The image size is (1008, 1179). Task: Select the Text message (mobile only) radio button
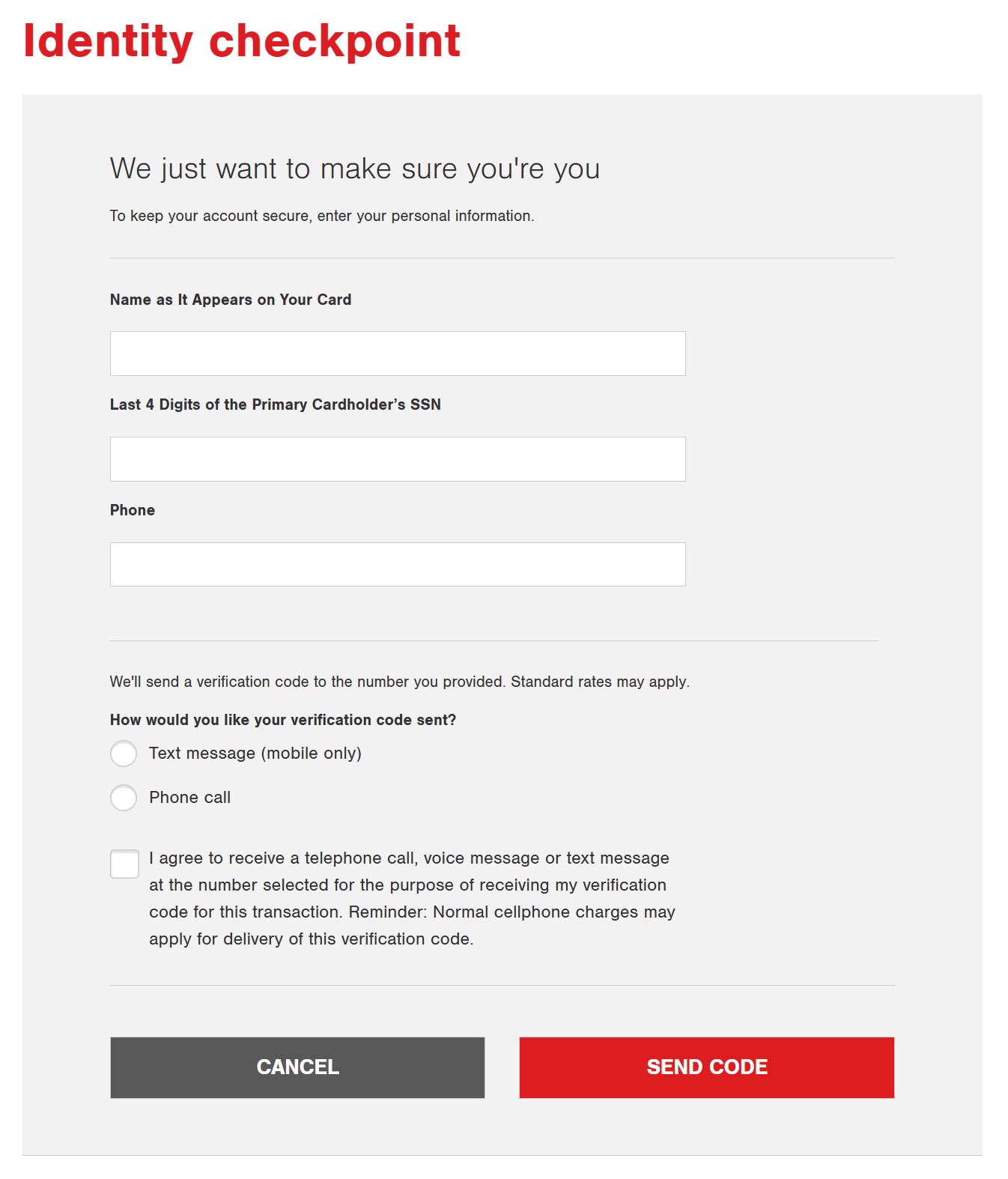click(x=124, y=754)
